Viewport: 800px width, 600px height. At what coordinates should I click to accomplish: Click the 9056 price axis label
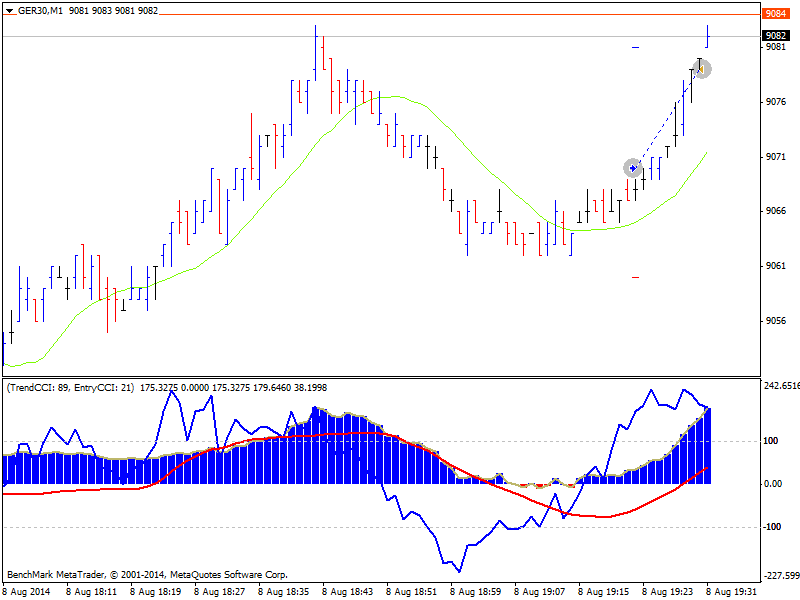point(776,321)
